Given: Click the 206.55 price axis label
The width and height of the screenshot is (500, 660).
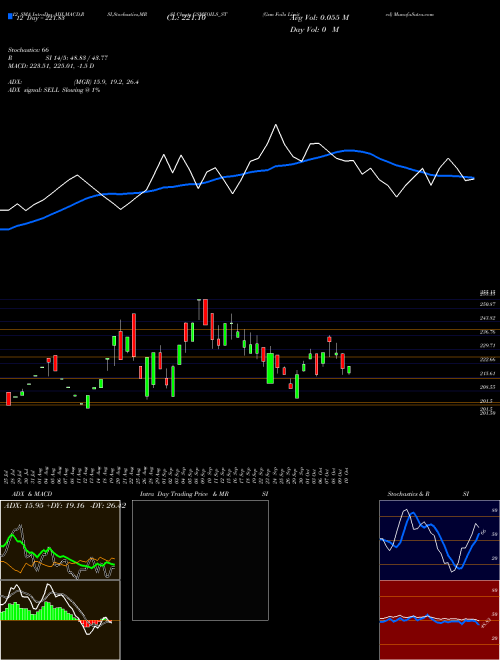Looking at the screenshot, I should click(487, 387).
